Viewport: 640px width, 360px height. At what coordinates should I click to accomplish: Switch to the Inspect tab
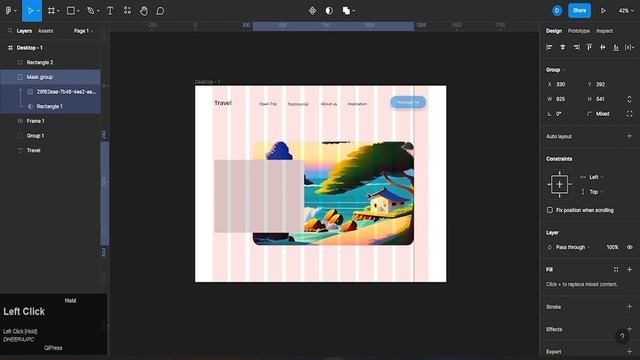point(604,31)
